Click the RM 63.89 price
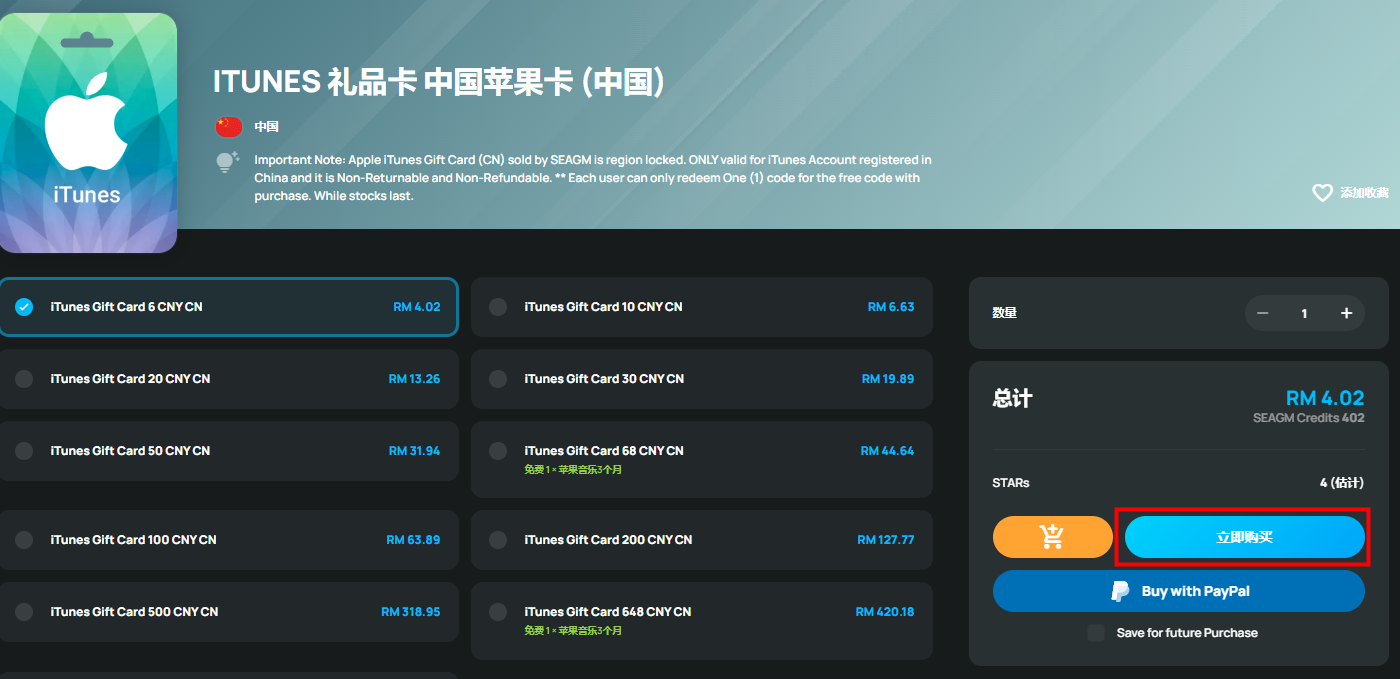 [x=414, y=540]
